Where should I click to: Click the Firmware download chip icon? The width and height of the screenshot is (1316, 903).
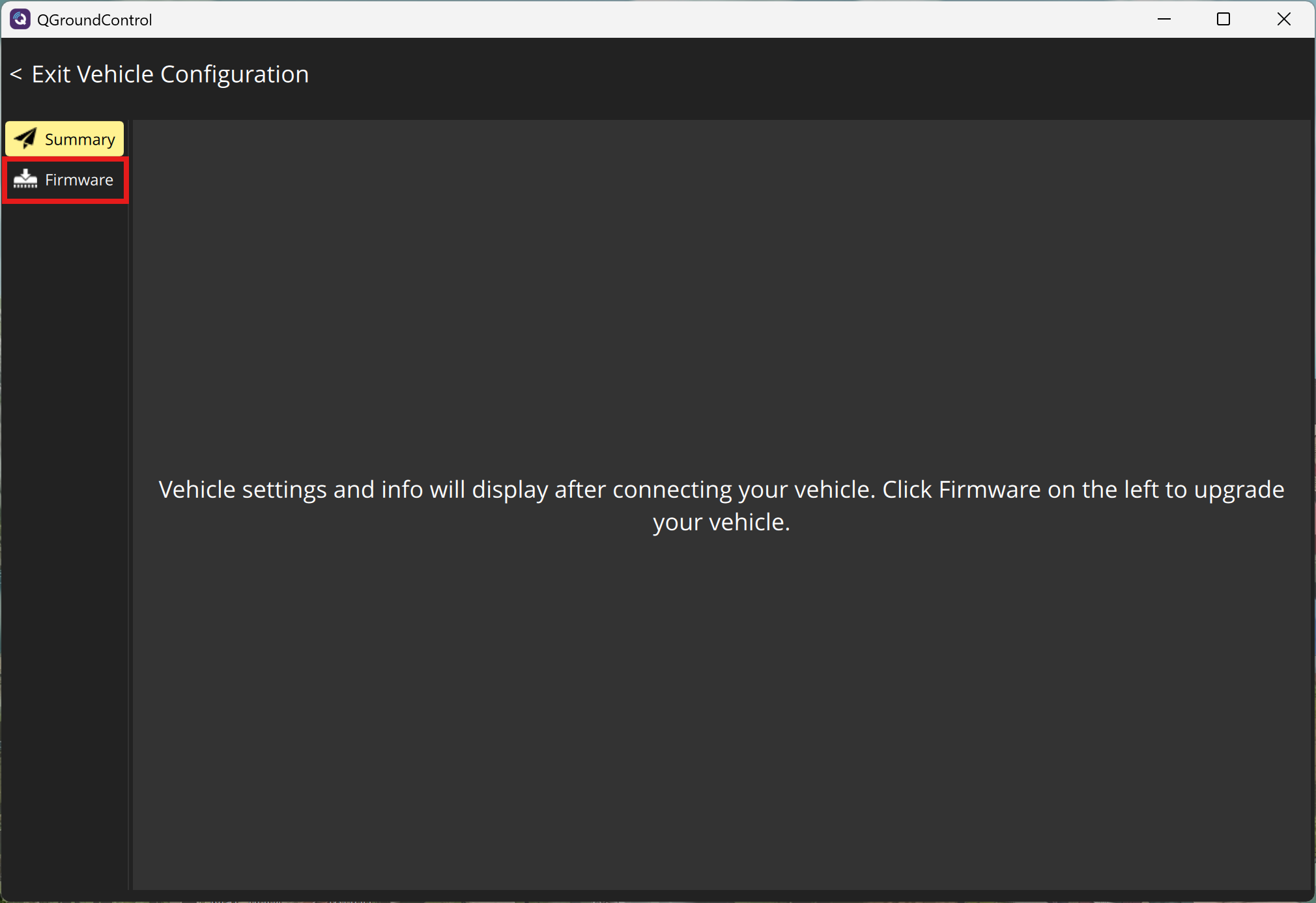[25, 179]
